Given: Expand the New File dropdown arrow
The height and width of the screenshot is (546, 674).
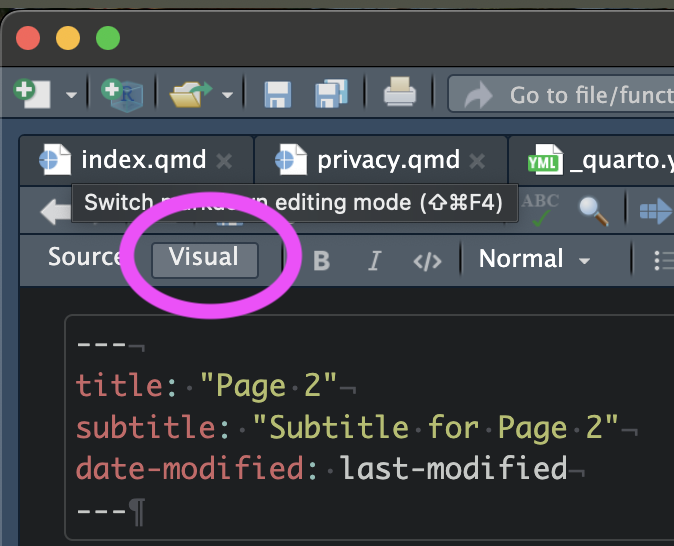Looking at the screenshot, I should coord(71,96).
